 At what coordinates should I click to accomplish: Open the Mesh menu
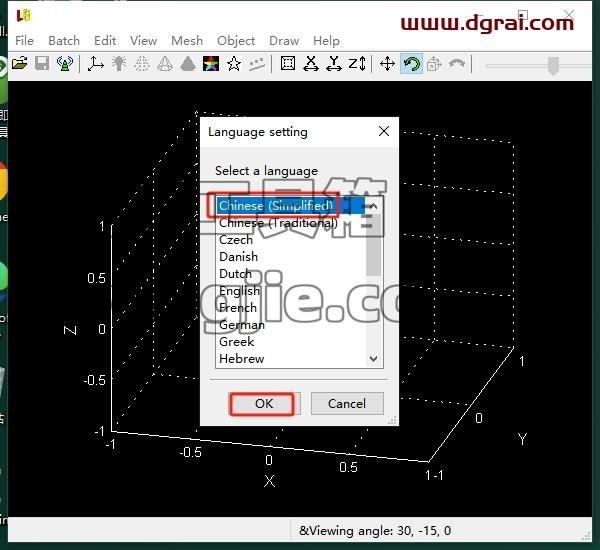(x=187, y=41)
